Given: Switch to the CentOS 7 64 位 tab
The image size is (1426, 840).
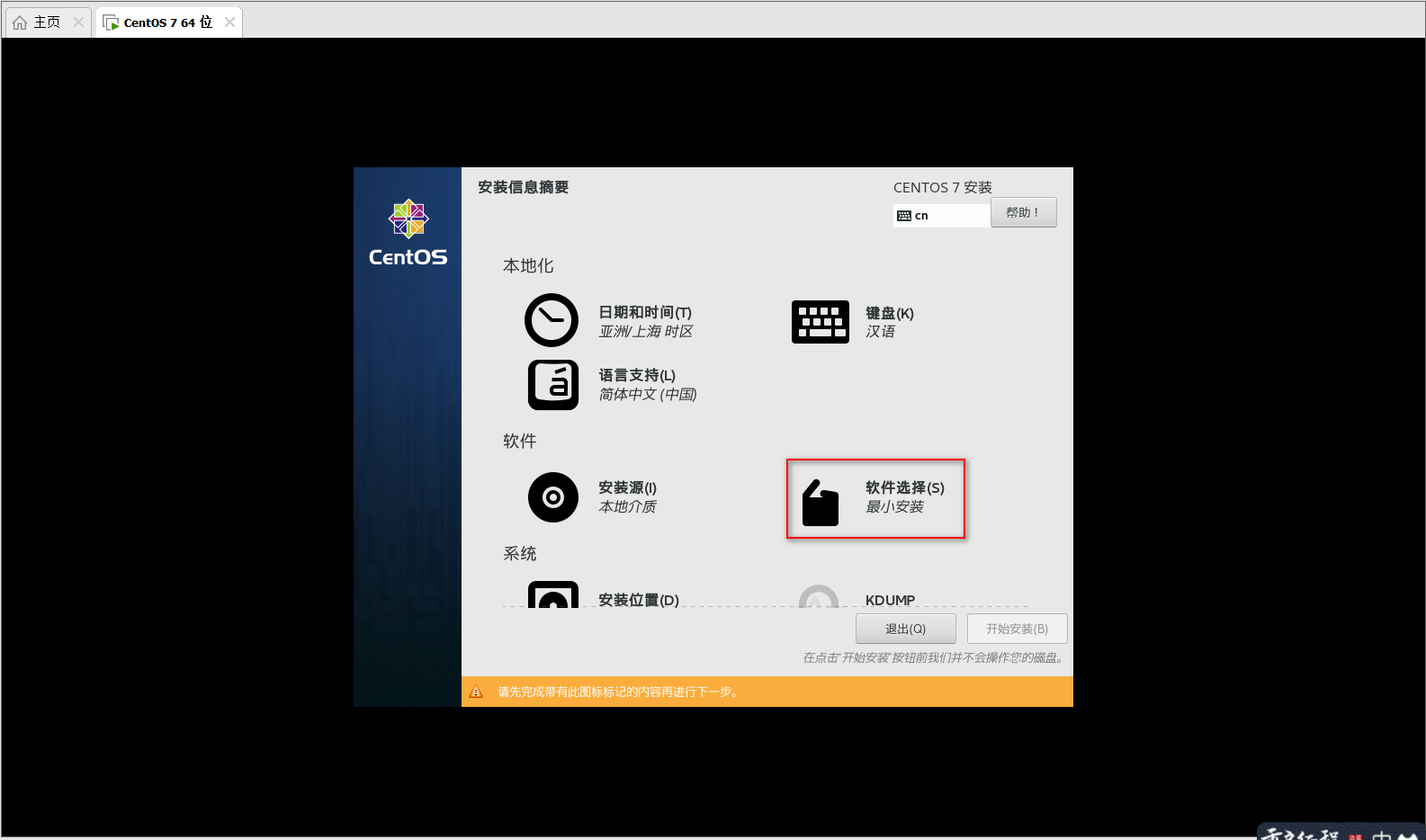Looking at the screenshot, I should click(168, 22).
